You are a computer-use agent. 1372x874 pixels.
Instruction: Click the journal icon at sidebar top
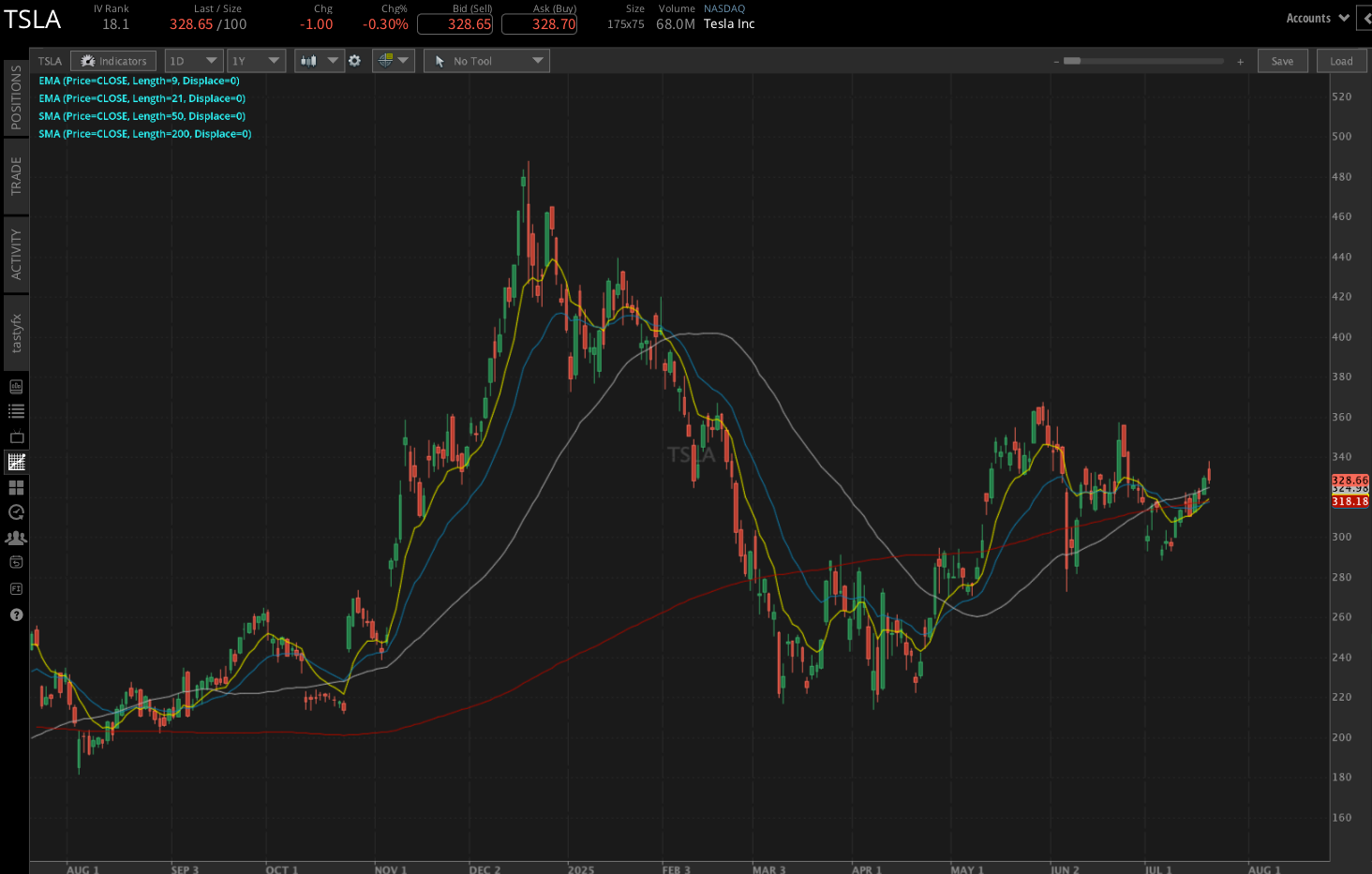(15, 386)
